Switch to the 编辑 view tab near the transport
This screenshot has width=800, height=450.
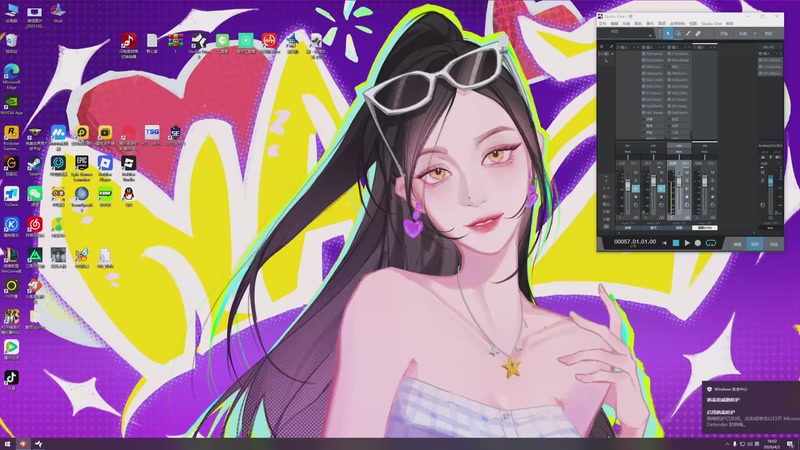tap(737, 244)
